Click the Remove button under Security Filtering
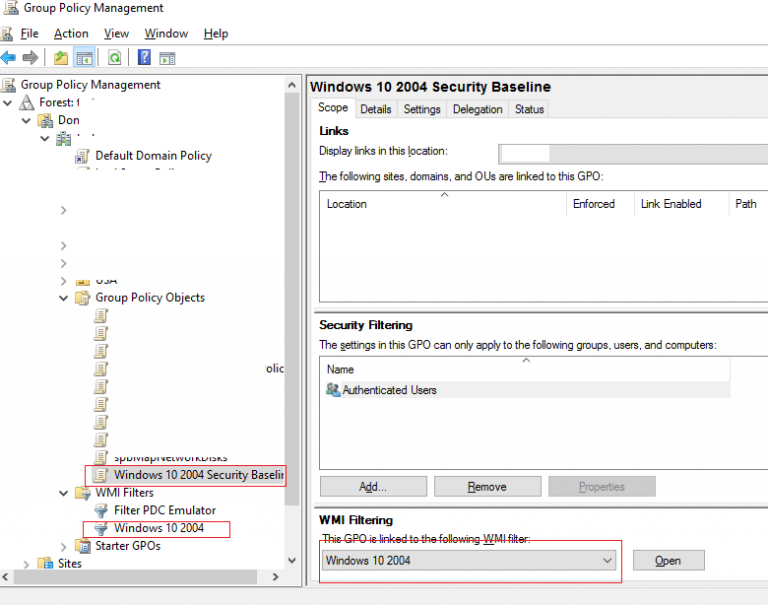Screen dimensions: 768x605 (487, 486)
